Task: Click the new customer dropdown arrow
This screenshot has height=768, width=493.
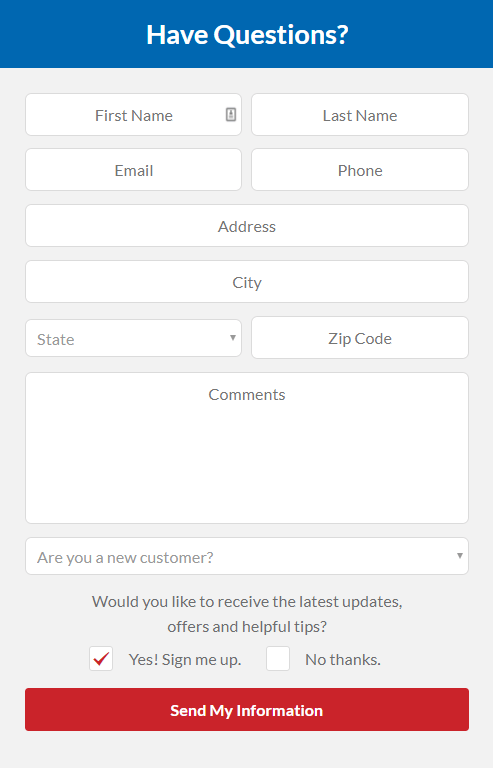Action: 460,555
